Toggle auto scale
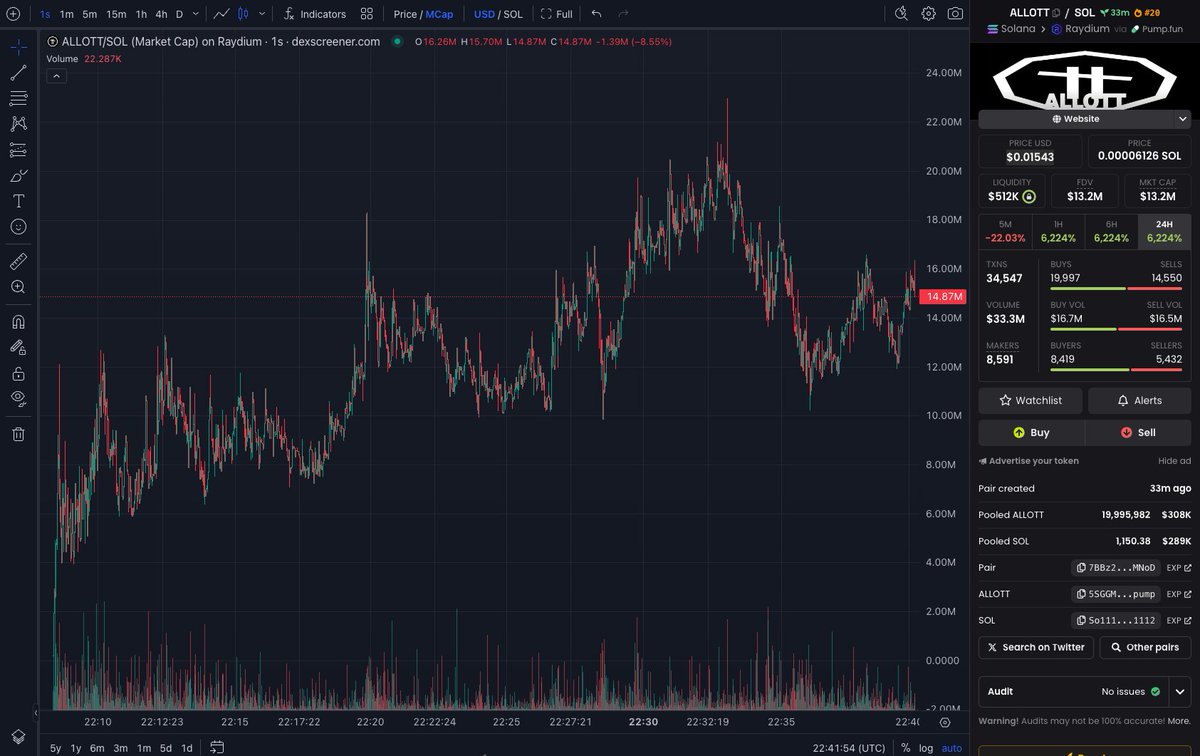 (952, 748)
